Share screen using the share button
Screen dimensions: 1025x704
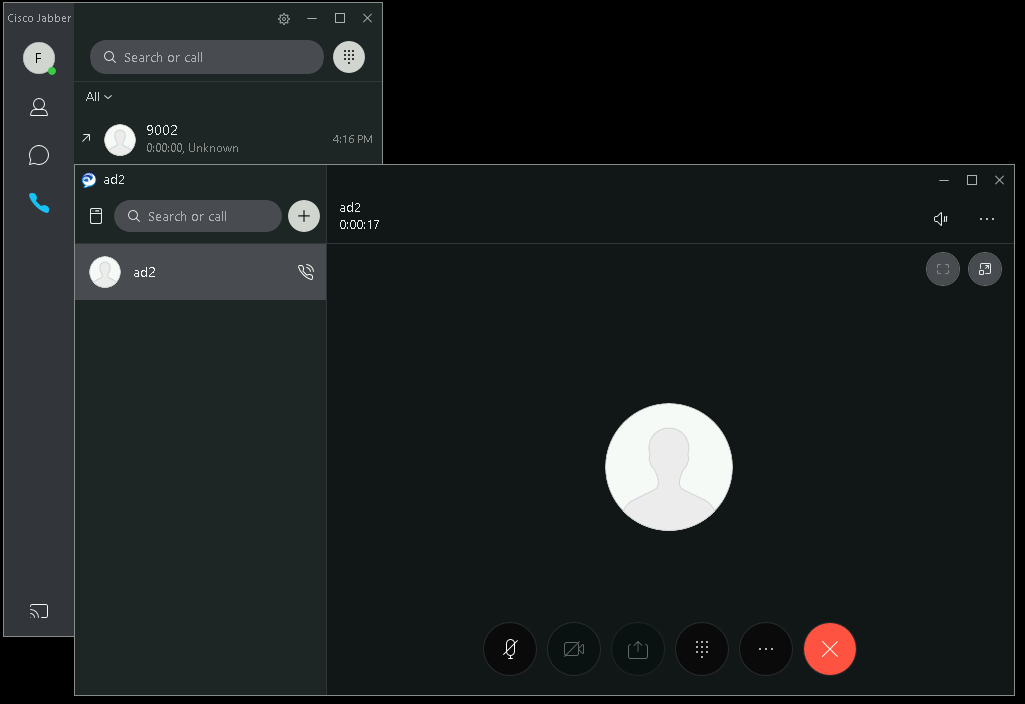coord(638,649)
